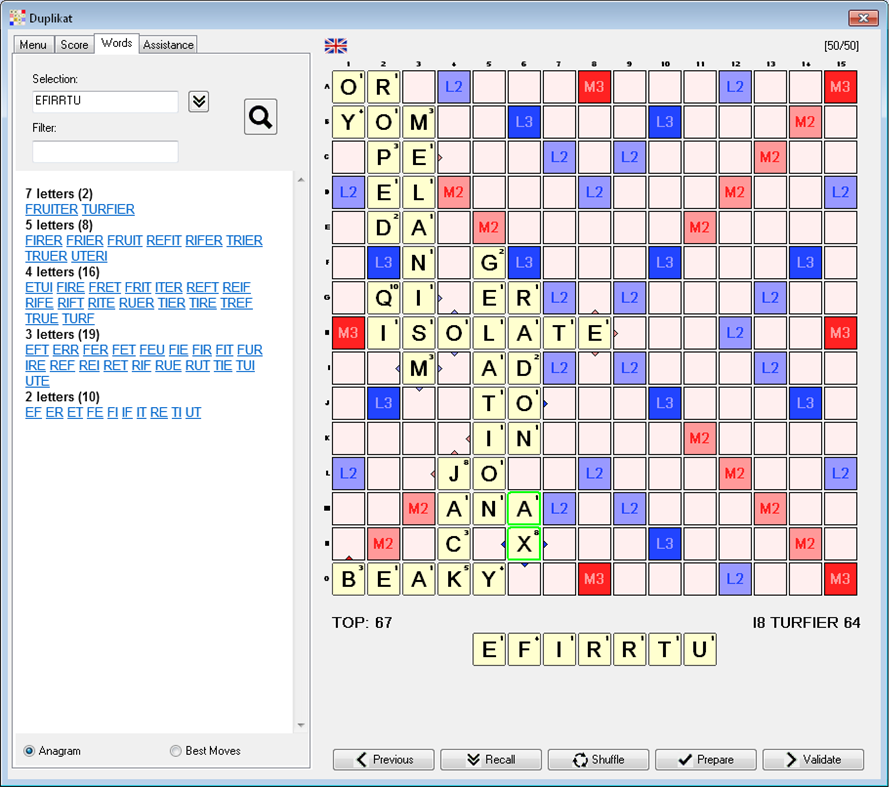Open the Assistance tab
This screenshot has width=889, height=787.
coord(167,44)
